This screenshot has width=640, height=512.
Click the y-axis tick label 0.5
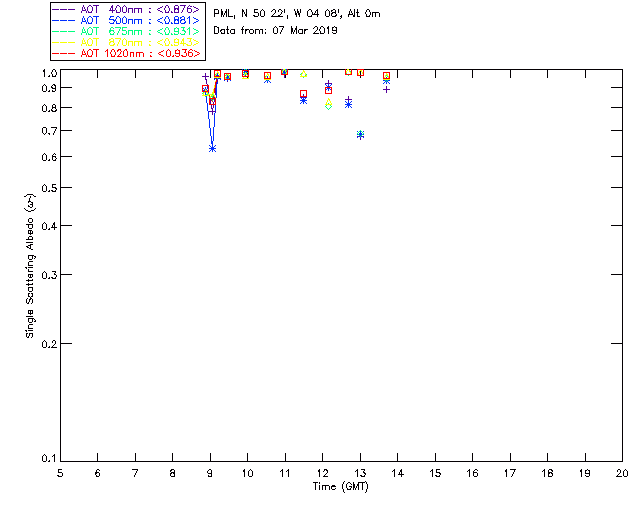tap(49, 188)
